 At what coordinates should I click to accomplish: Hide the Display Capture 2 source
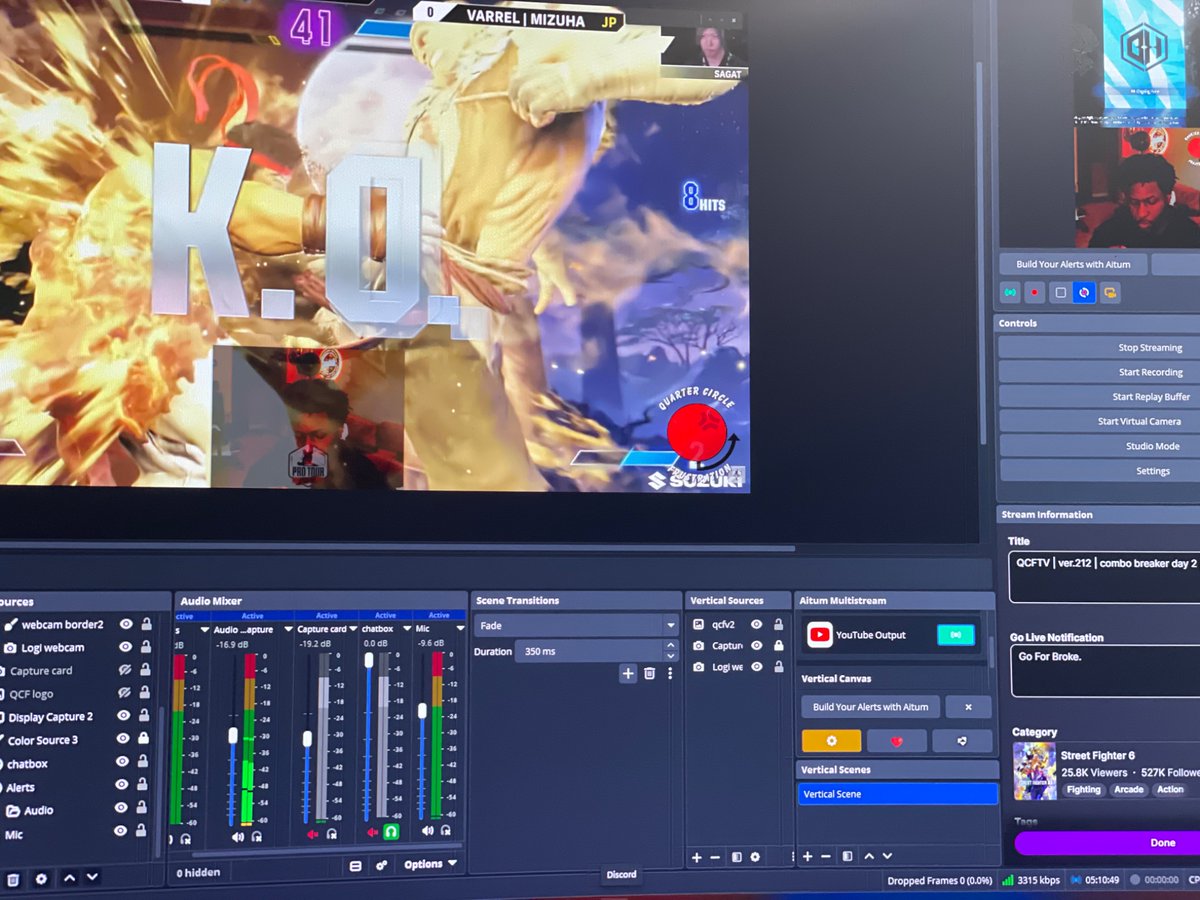pyautogui.click(x=123, y=716)
